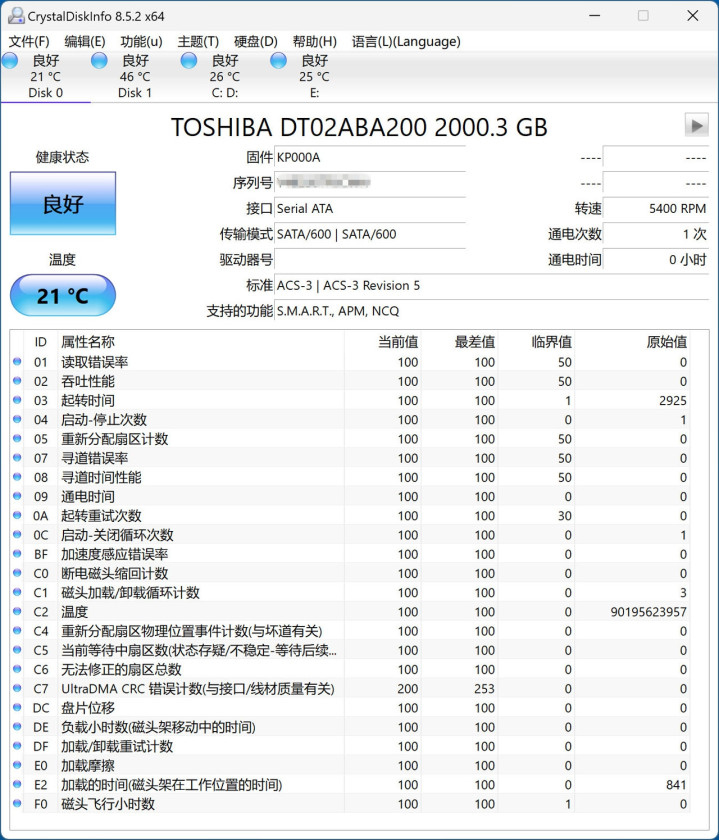Image resolution: width=719 pixels, height=840 pixels.
Task: Click status dot for C6 无法修正的扇区总数
Action: [x=17, y=669]
